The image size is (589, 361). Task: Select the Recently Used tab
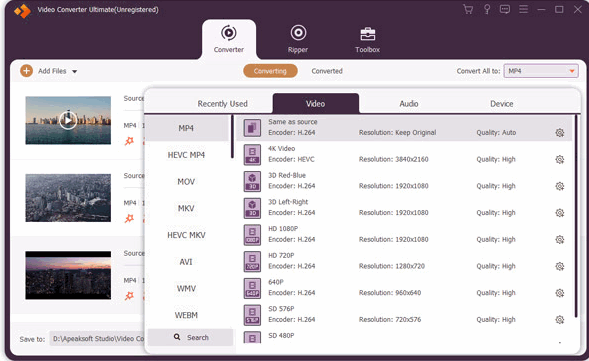tap(222, 103)
